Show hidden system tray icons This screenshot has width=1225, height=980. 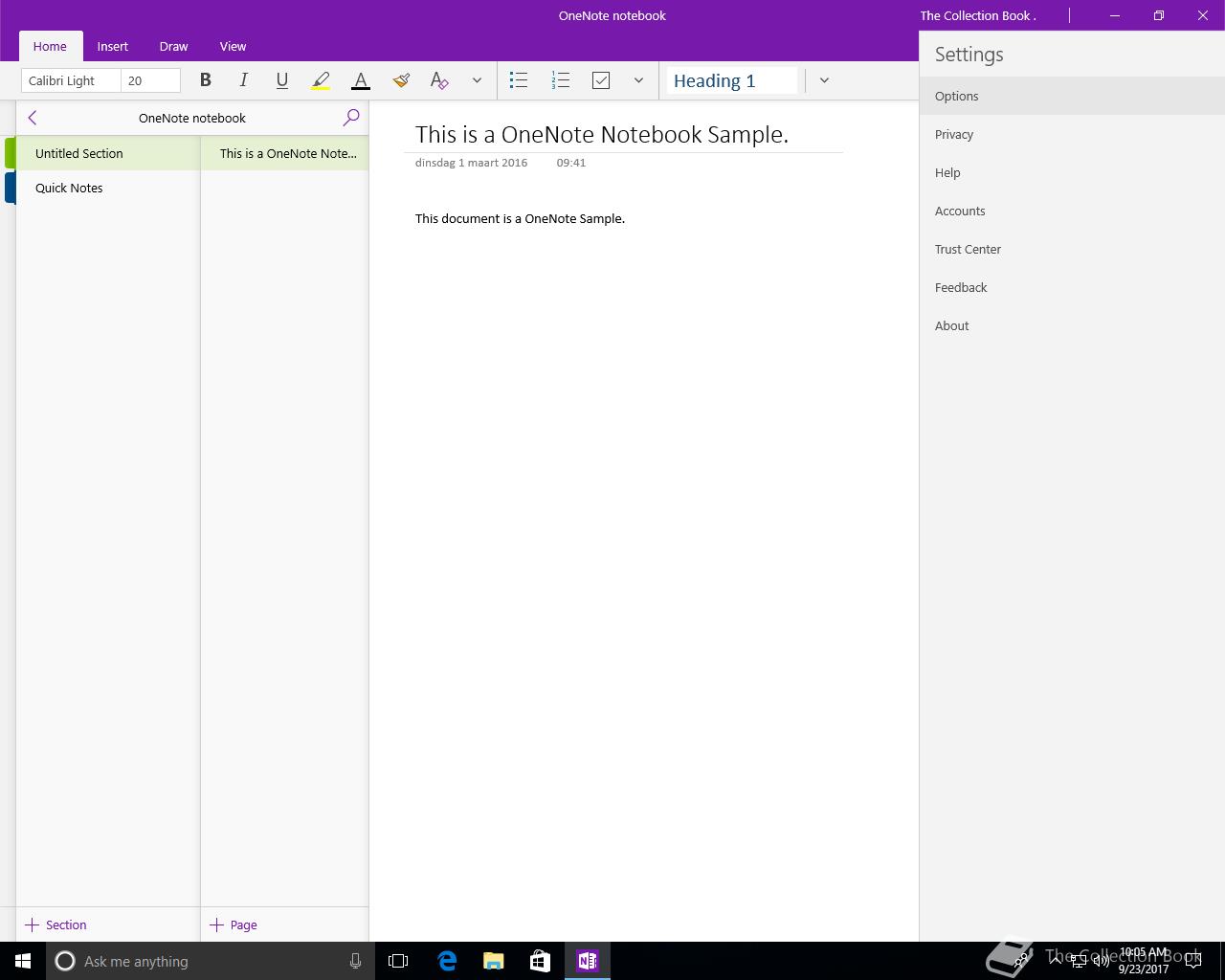[x=1056, y=961]
